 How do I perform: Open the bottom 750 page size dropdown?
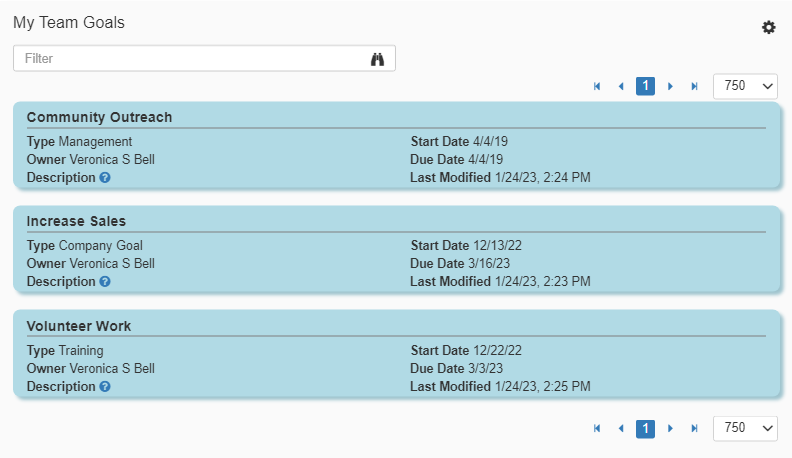click(x=745, y=428)
